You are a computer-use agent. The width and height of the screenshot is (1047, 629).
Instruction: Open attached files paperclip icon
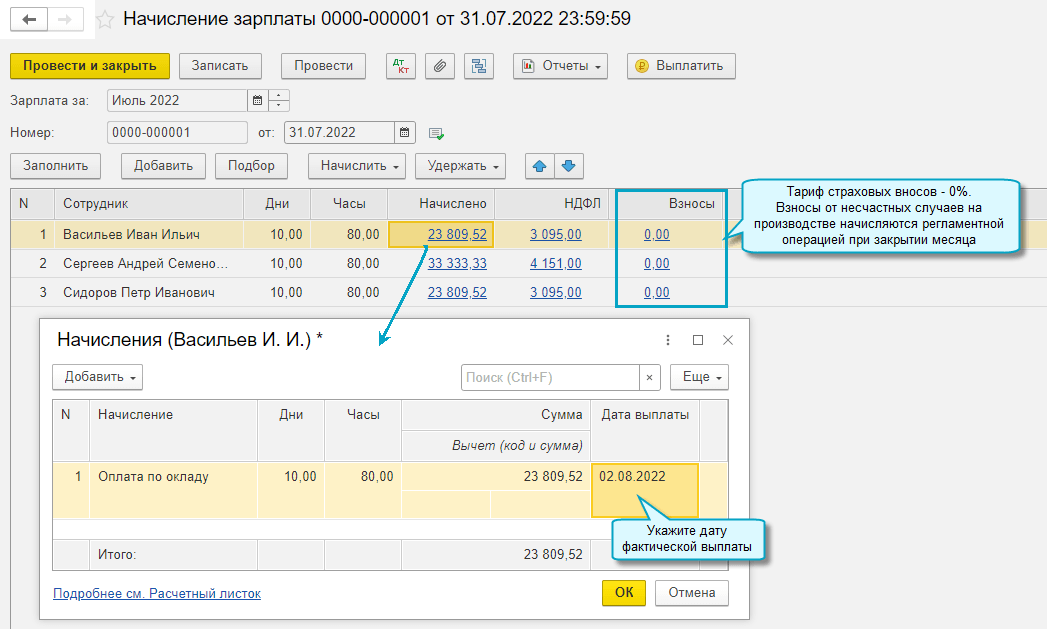coord(440,66)
